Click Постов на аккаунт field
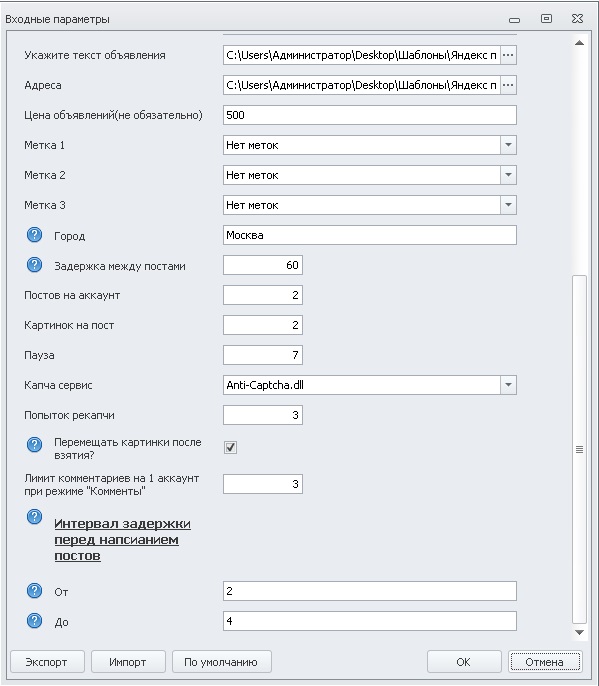The width and height of the screenshot is (599, 686). (x=263, y=295)
